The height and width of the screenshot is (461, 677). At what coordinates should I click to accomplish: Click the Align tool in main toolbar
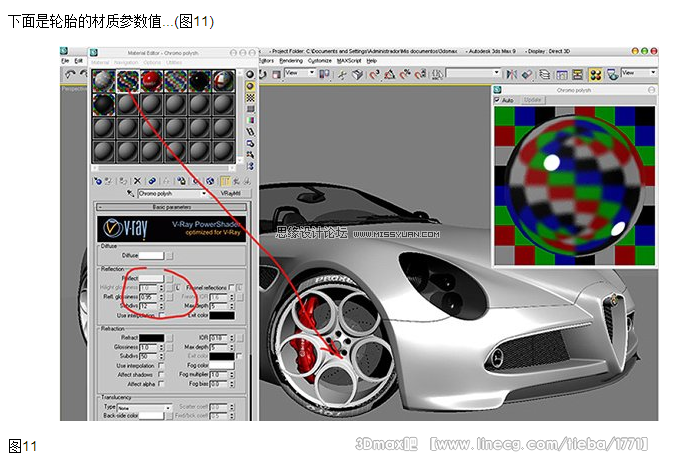click(527, 74)
